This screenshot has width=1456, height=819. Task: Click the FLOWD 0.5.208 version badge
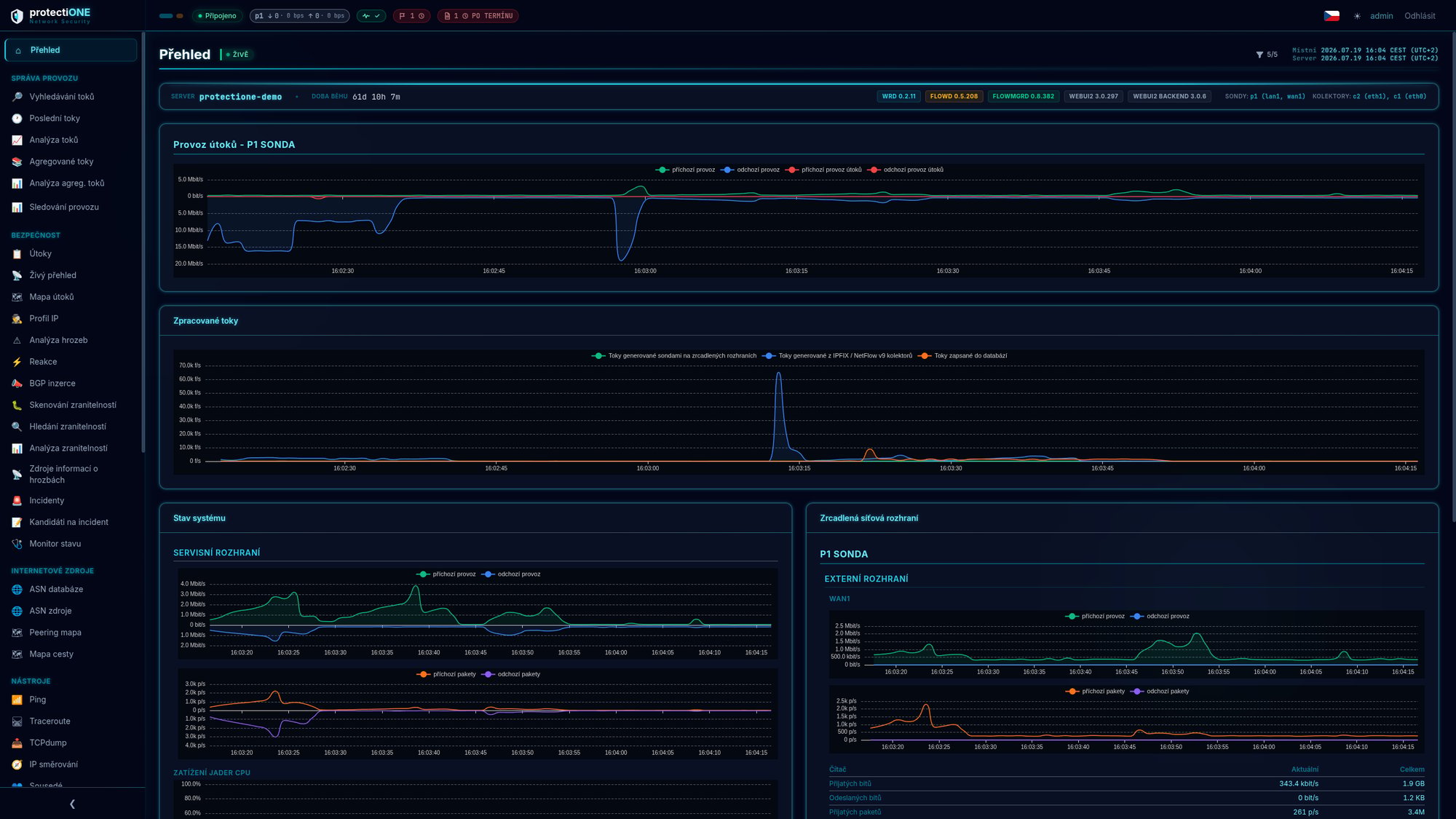pyautogui.click(x=954, y=96)
